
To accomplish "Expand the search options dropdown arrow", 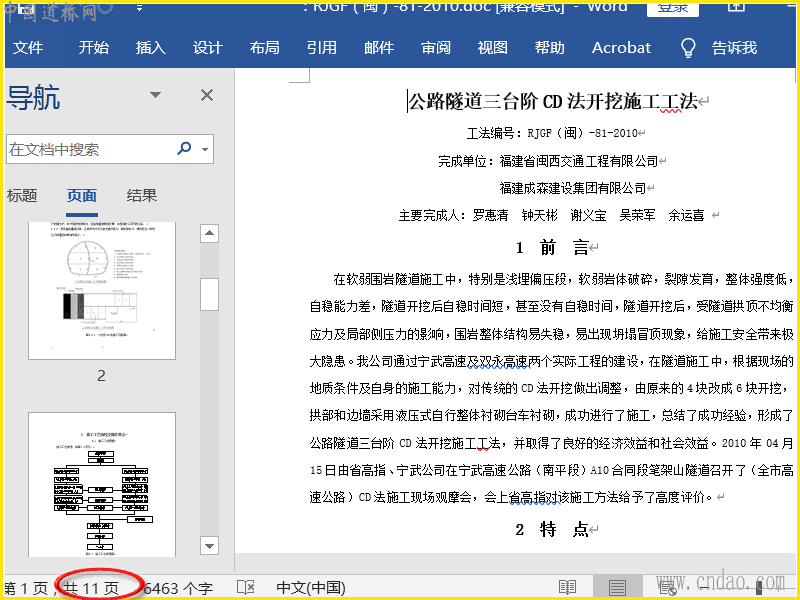I will coord(205,149).
